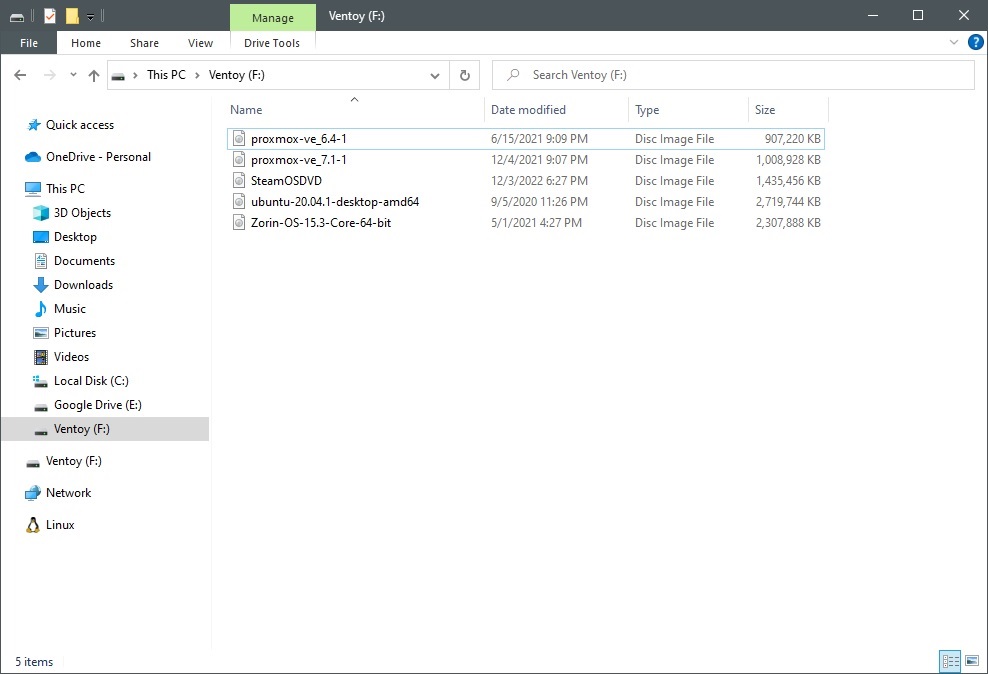Click the 2,719,744 KB size cell
Viewport: 988px width, 674px height.
[x=788, y=202]
